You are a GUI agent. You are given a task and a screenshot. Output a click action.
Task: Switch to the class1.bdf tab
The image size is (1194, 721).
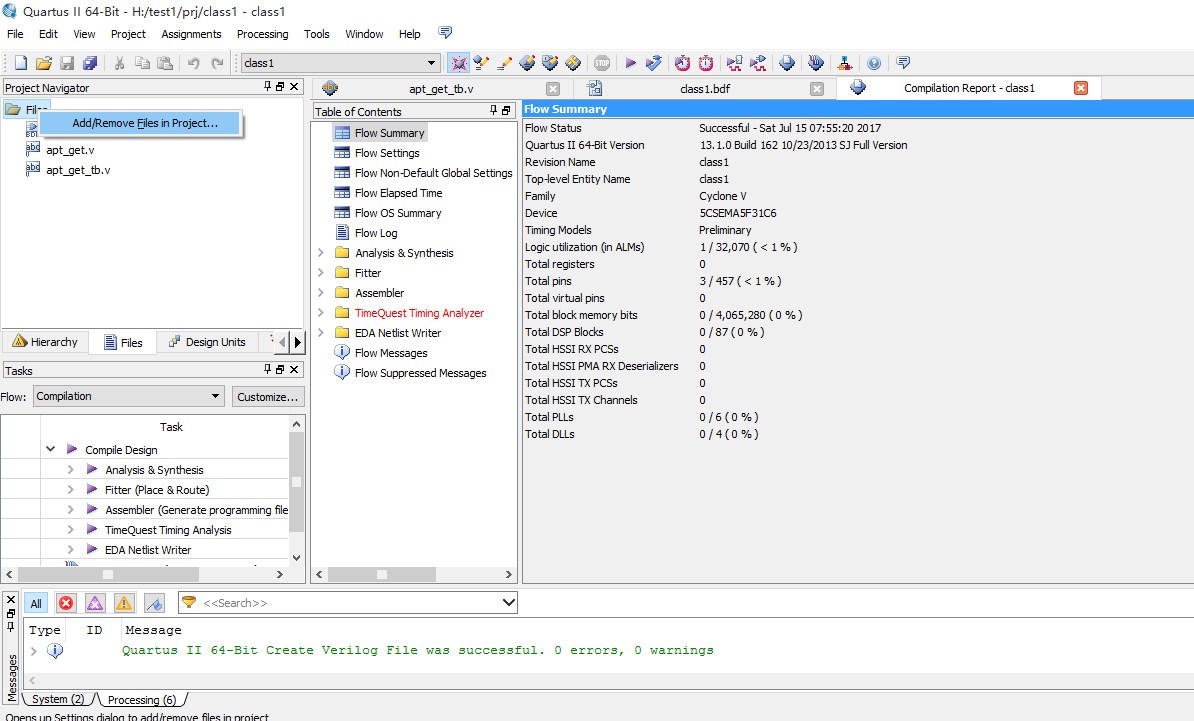click(705, 89)
